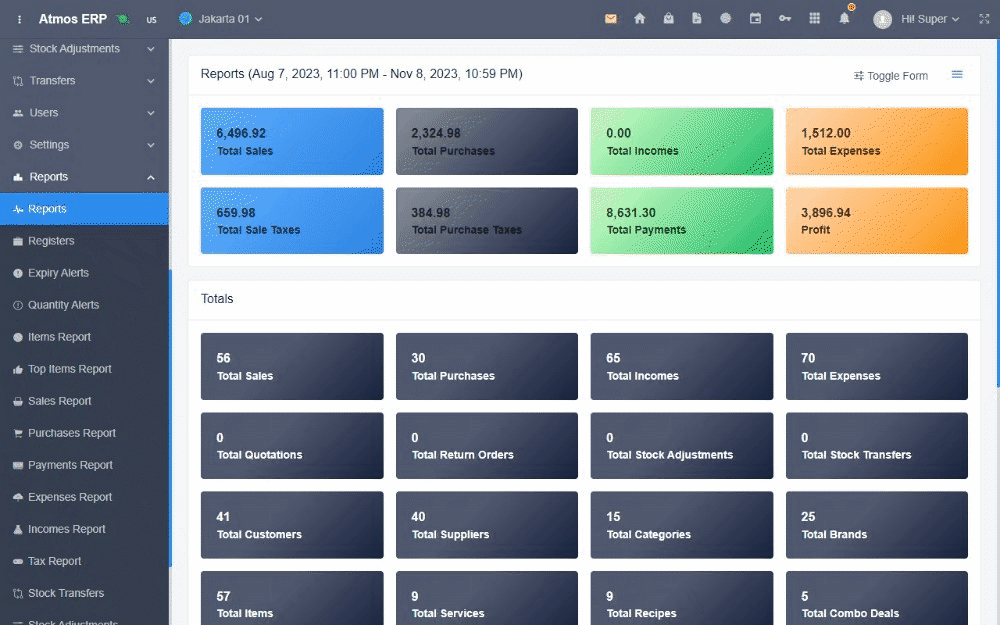The image size is (1000, 625).
Task: Click the 30 Total Purchases count card
Action: [487, 366]
